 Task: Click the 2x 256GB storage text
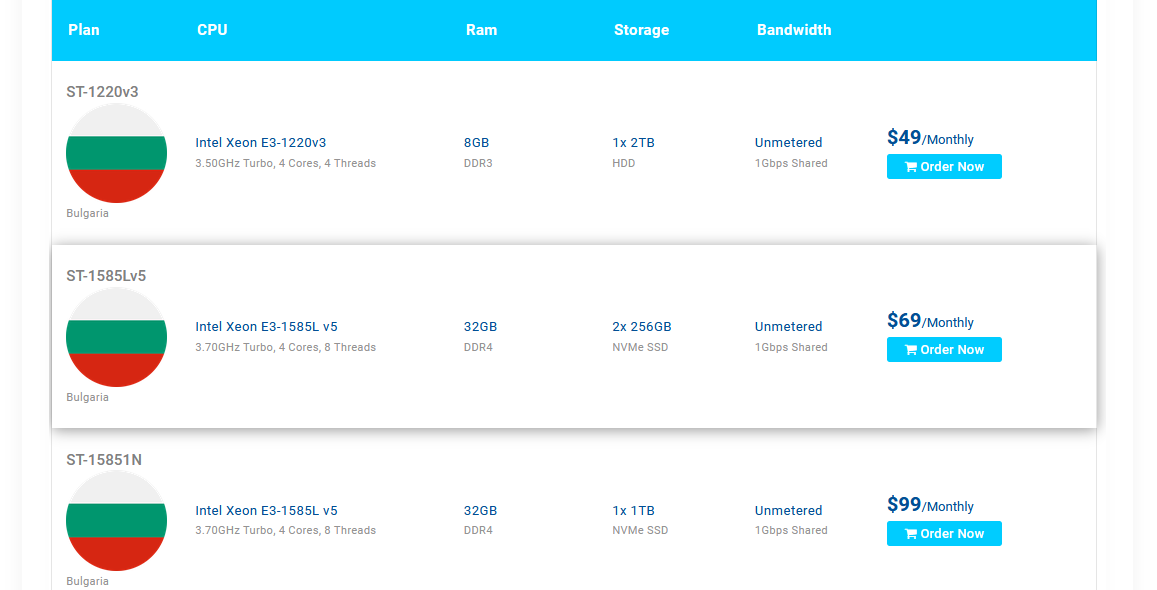[x=642, y=327]
